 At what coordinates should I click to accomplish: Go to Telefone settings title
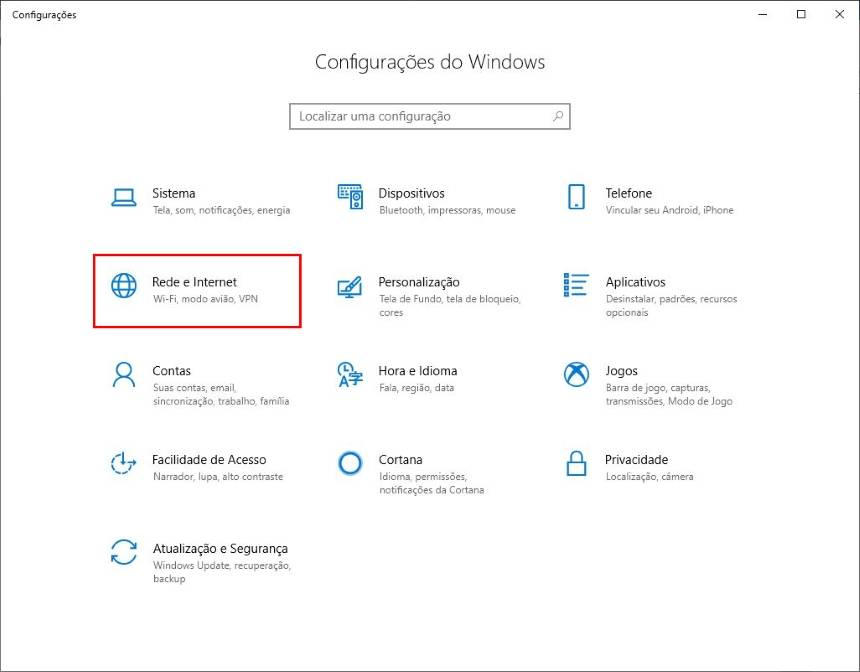[629, 193]
